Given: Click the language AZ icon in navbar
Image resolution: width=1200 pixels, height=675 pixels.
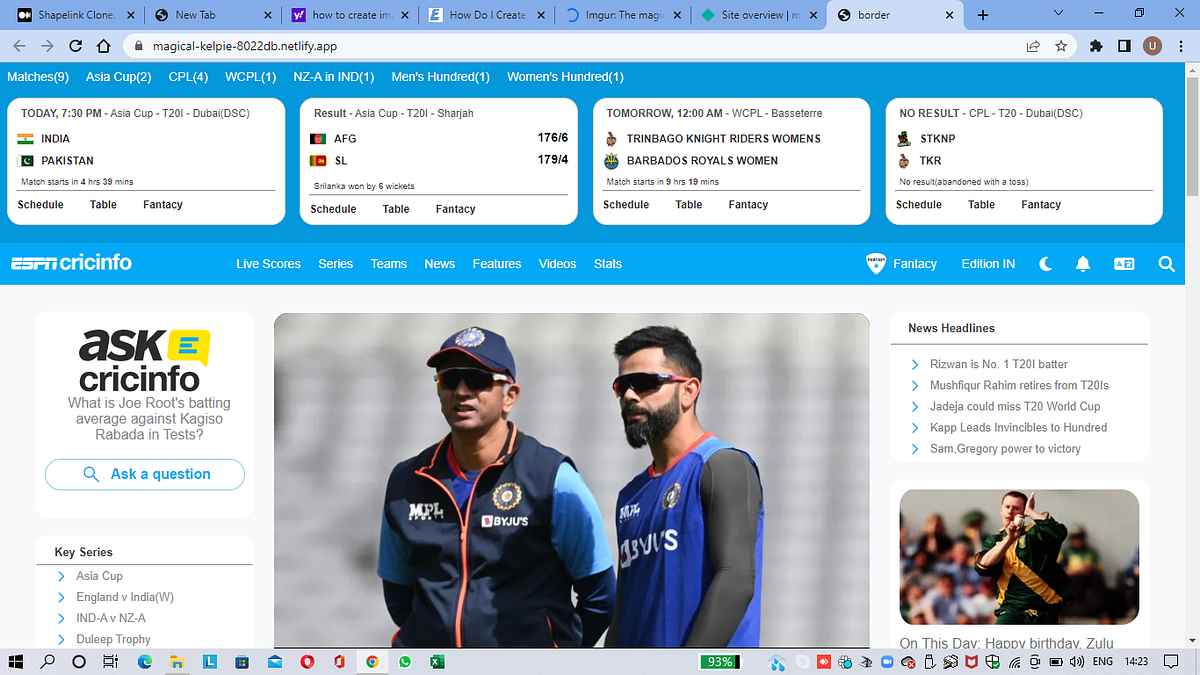Looking at the screenshot, I should pyautogui.click(x=1124, y=263).
